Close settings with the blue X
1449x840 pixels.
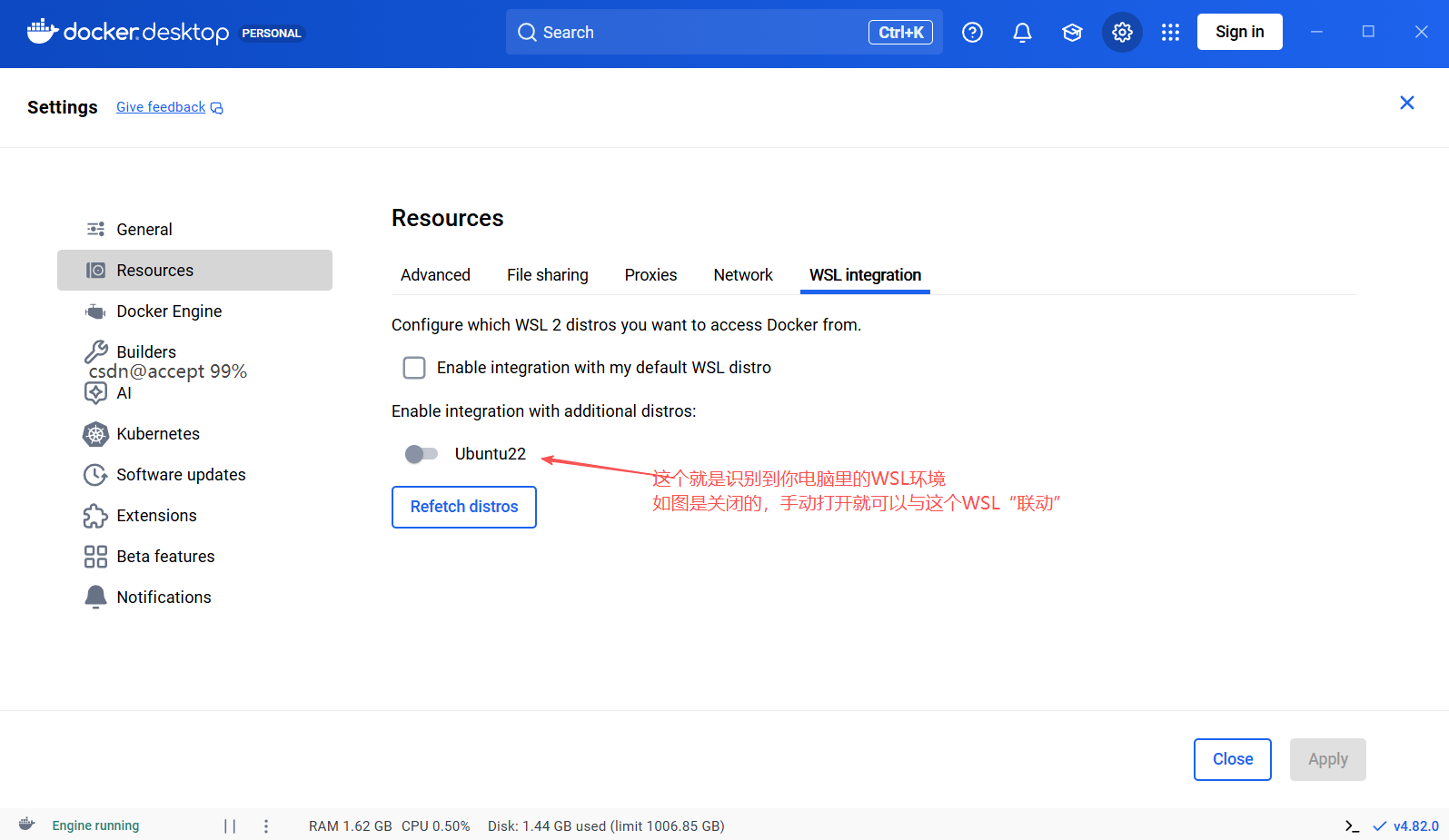(1406, 103)
